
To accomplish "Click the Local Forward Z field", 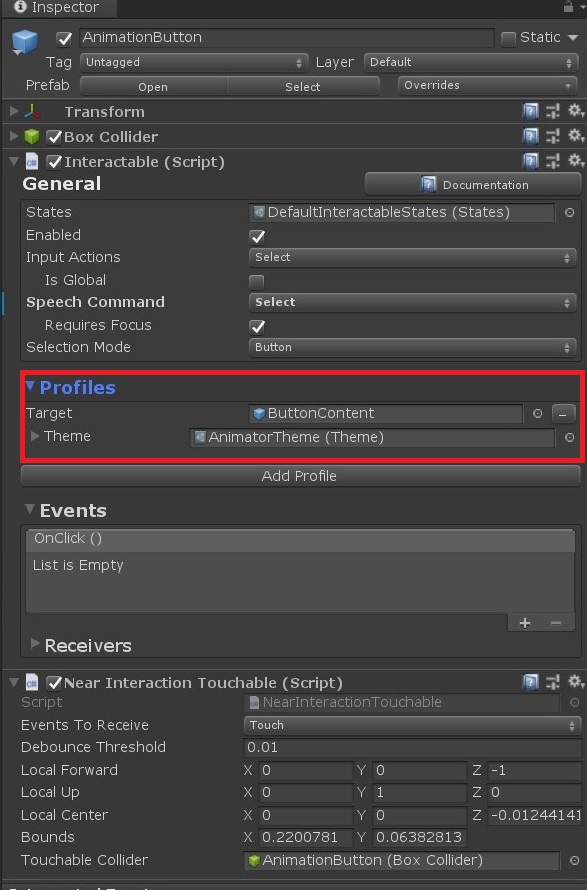I will click(535, 770).
